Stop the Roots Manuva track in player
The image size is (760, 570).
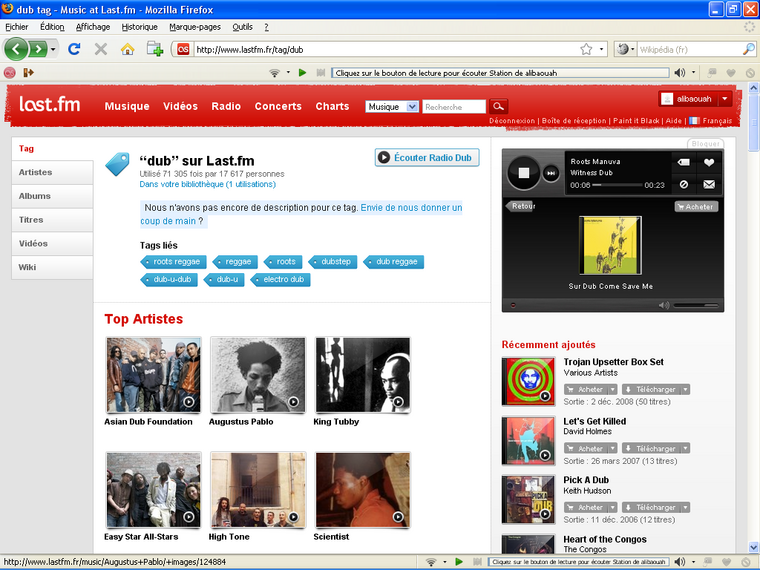click(523, 173)
